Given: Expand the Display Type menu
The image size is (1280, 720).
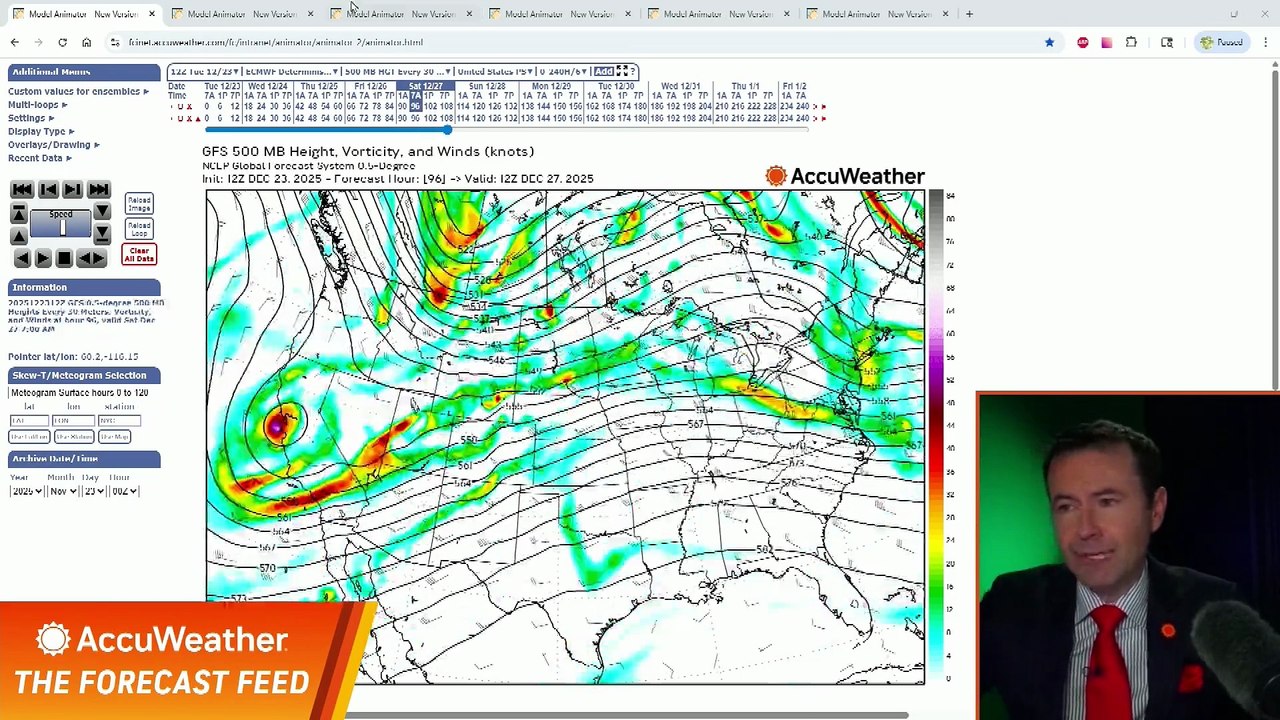Looking at the screenshot, I should (41, 131).
